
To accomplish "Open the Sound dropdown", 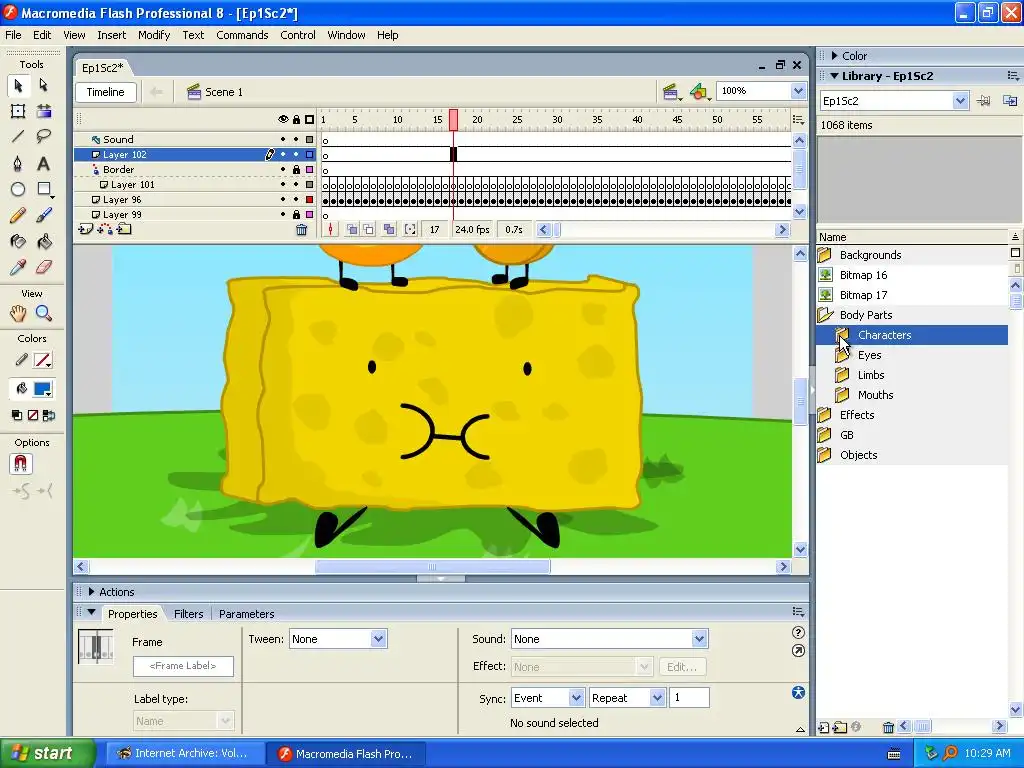I will point(699,639).
